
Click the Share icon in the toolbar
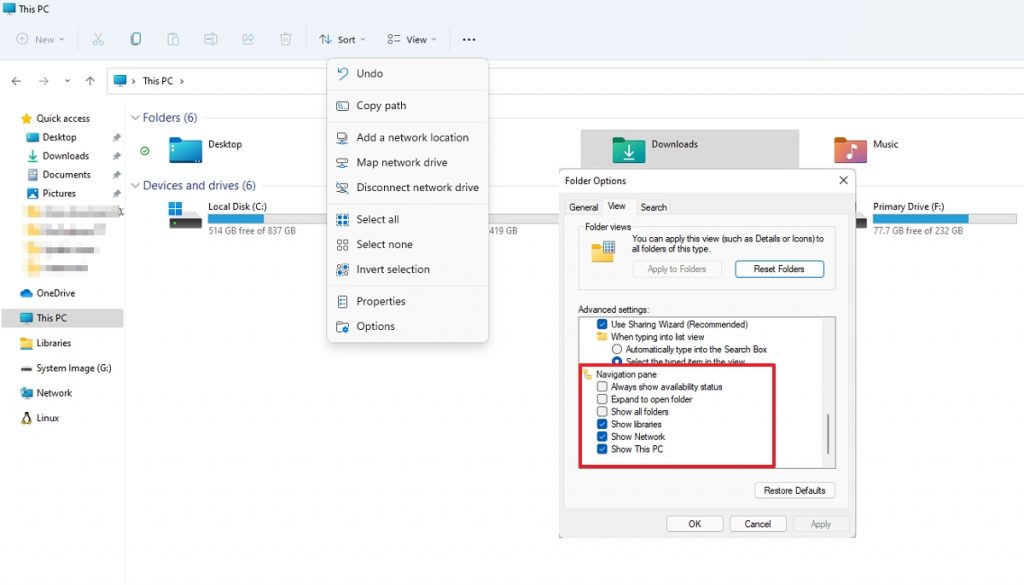tap(248, 39)
